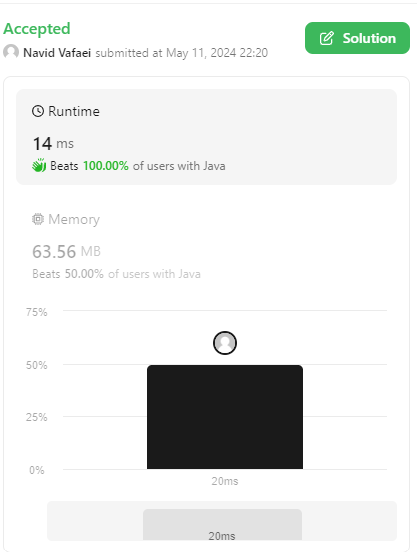Click the Navid Vafaei username link
417x552 pixels.
57,53
